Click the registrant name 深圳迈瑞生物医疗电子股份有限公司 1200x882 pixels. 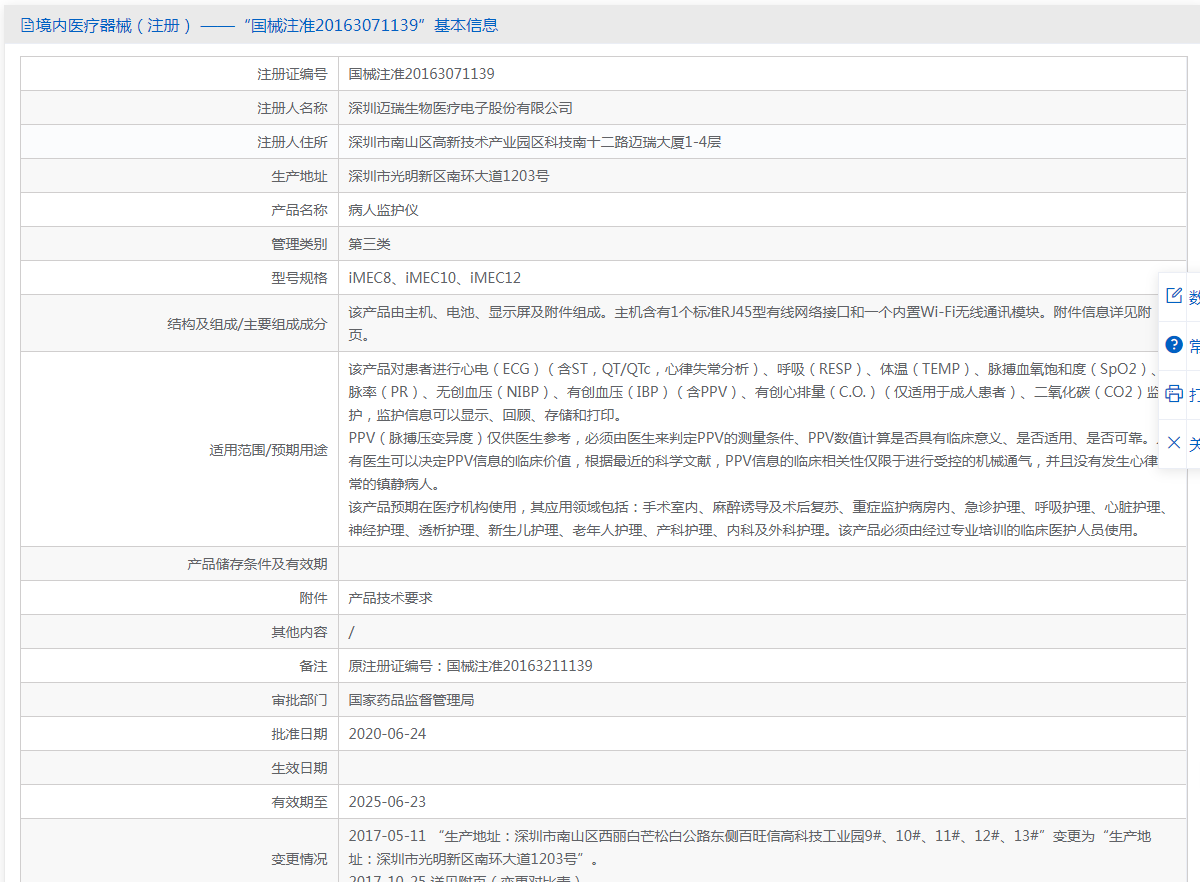pyautogui.click(x=461, y=108)
